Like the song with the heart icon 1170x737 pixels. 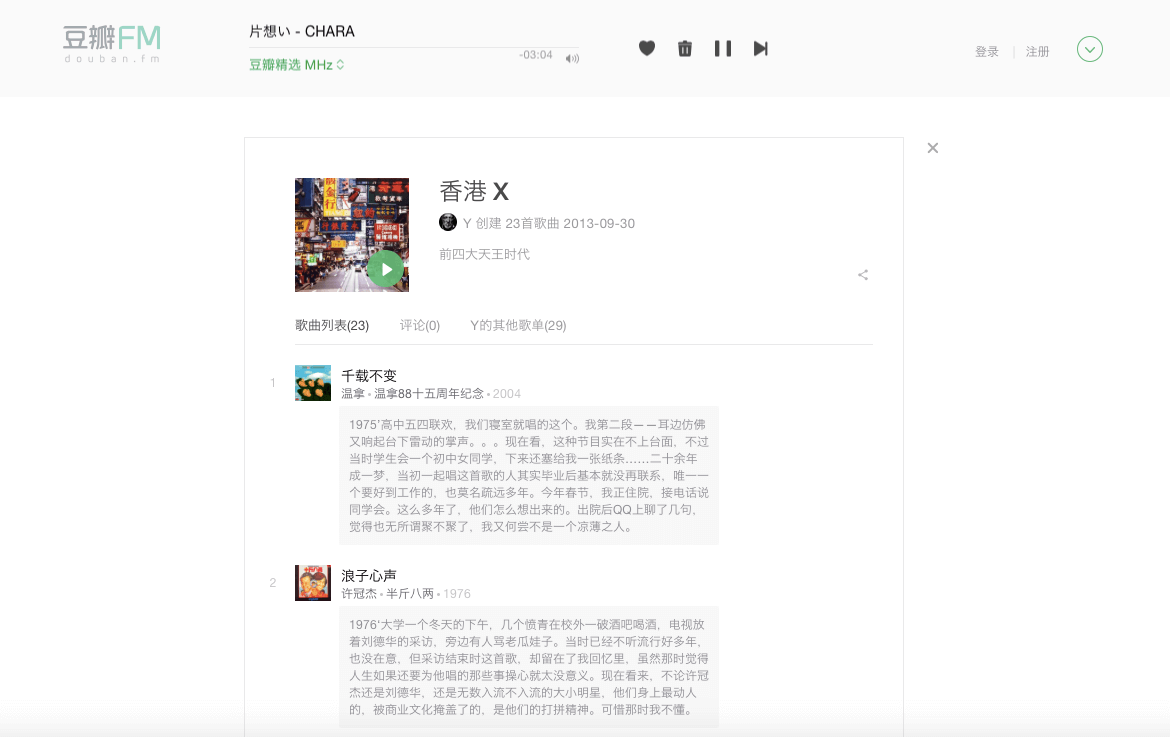point(647,48)
